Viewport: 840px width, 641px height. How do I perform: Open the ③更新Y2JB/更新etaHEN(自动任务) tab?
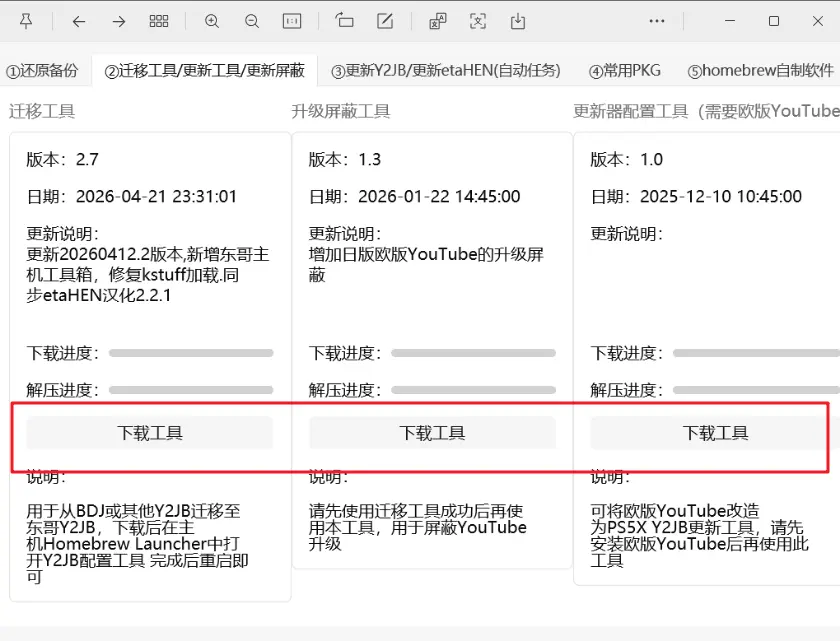coord(446,71)
